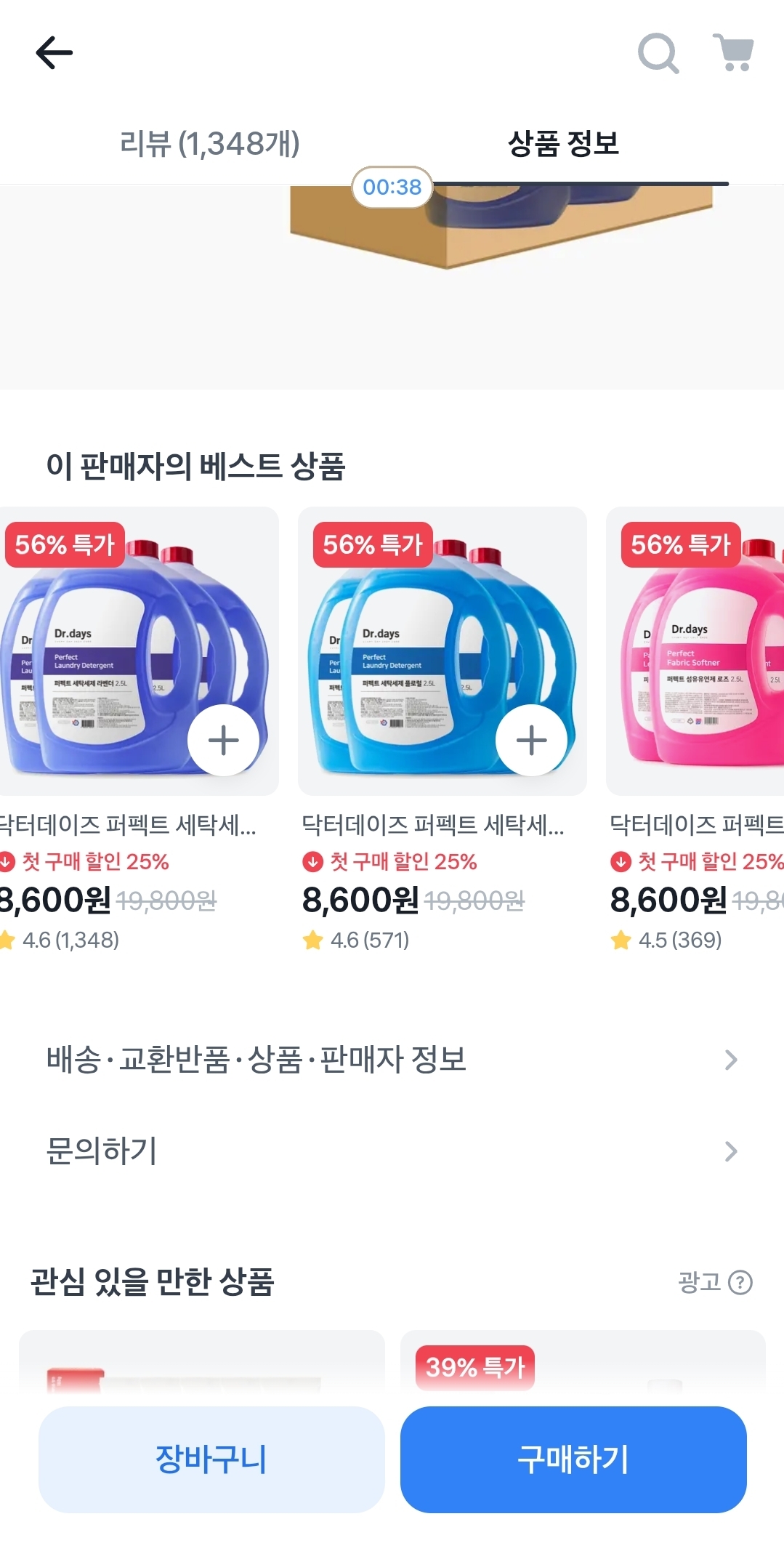Tap star rating of pink fabric softener

pyautogui.click(x=621, y=940)
